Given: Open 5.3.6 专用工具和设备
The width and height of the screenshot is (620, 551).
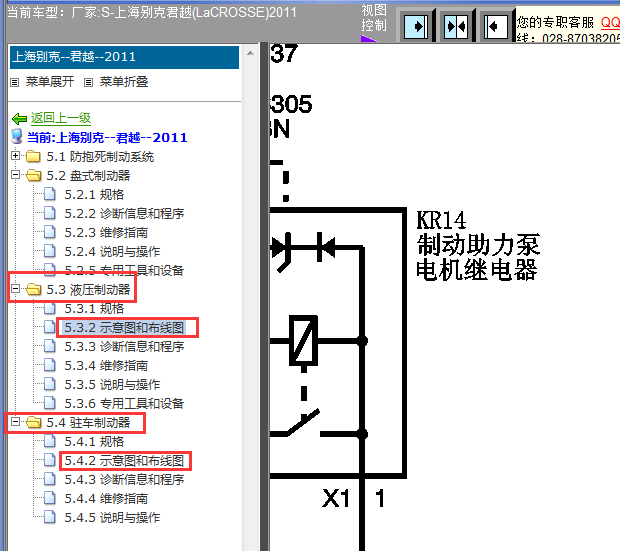Looking at the screenshot, I should [x=124, y=403].
